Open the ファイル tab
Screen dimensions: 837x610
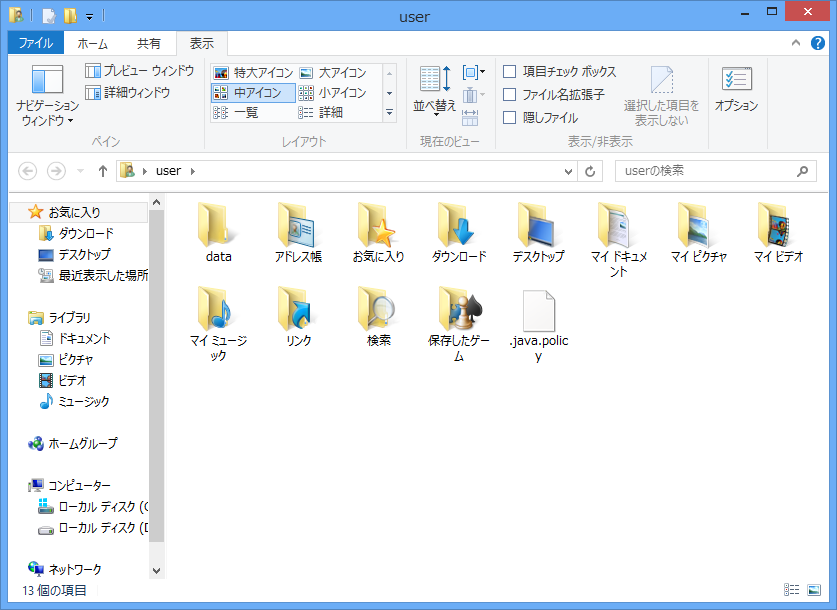(x=36, y=43)
